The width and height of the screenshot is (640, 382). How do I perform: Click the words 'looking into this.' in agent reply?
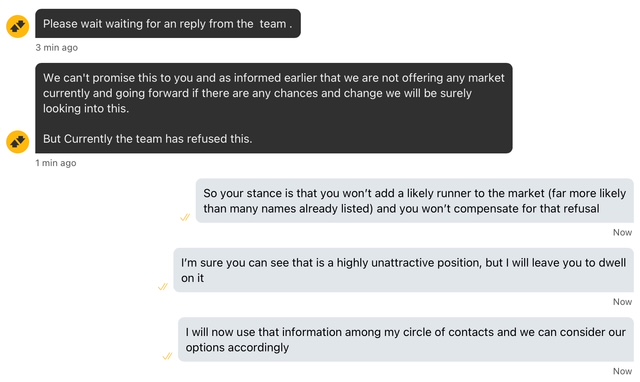pyautogui.click(x=86, y=109)
